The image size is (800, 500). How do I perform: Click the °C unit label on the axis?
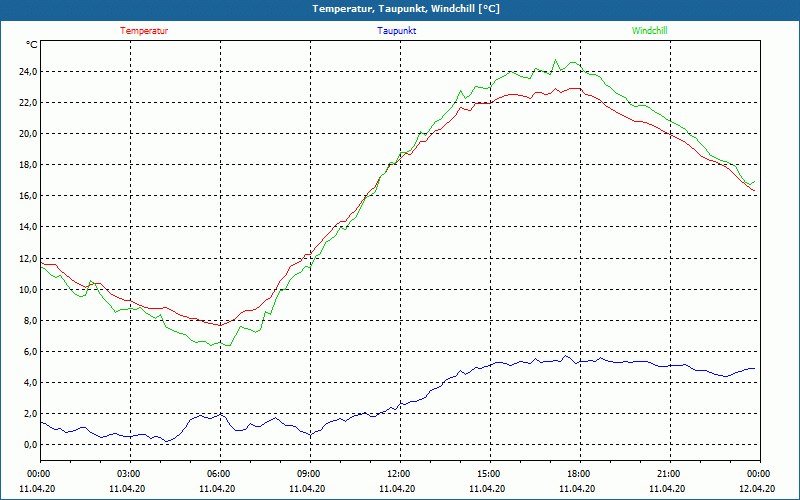[x=32, y=45]
